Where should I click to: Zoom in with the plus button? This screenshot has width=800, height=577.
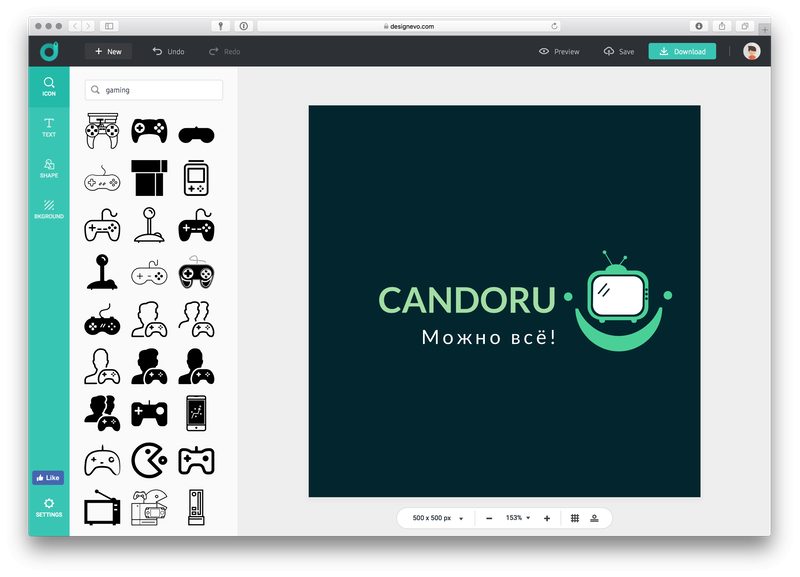(x=547, y=518)
